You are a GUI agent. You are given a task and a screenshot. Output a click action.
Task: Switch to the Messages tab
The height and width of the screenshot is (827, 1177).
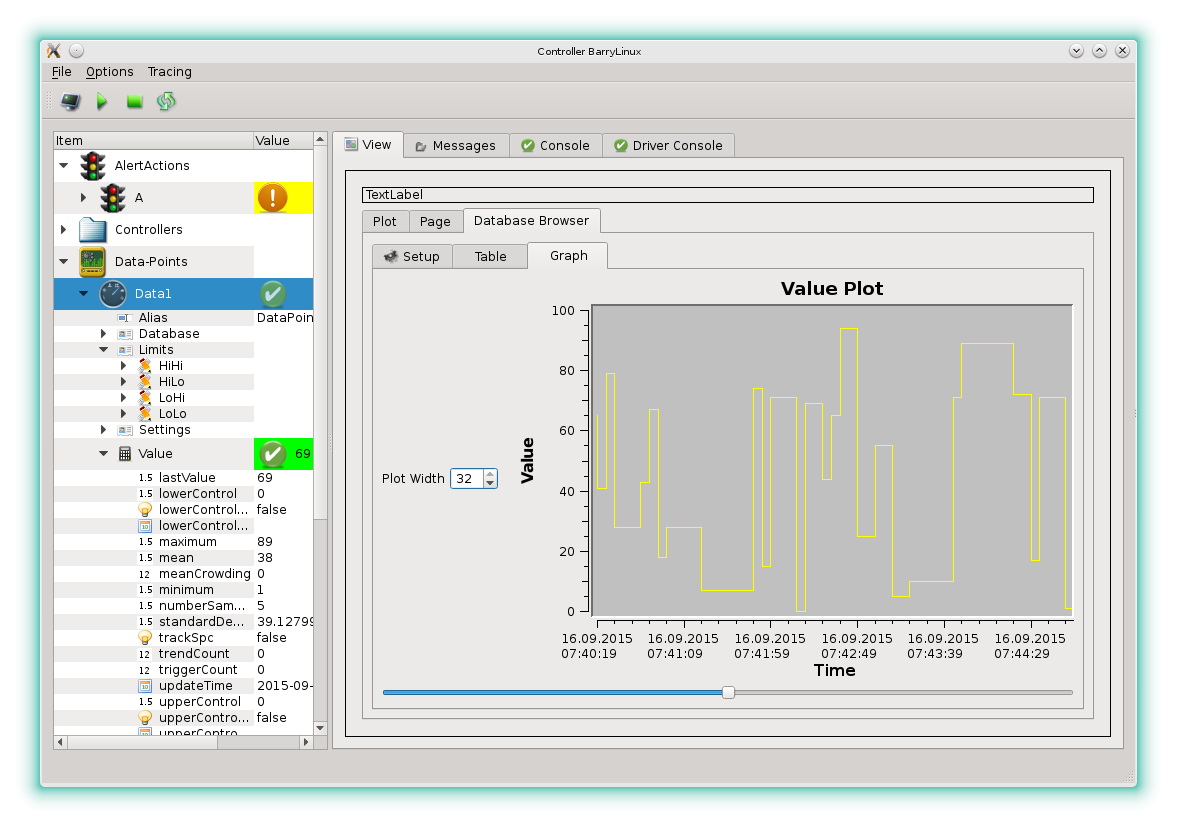pyautogui.click(x=456, y=146)
